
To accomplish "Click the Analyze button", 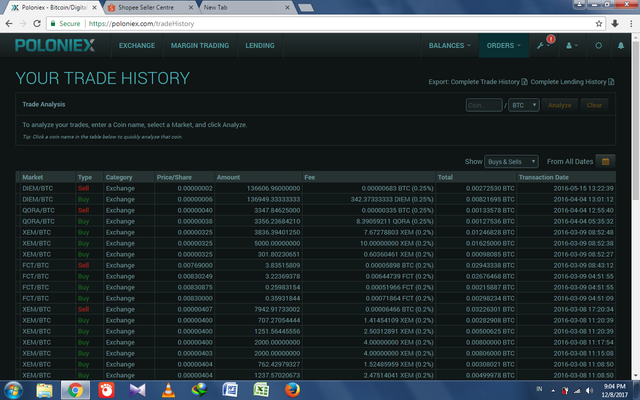I will (560, 105).
